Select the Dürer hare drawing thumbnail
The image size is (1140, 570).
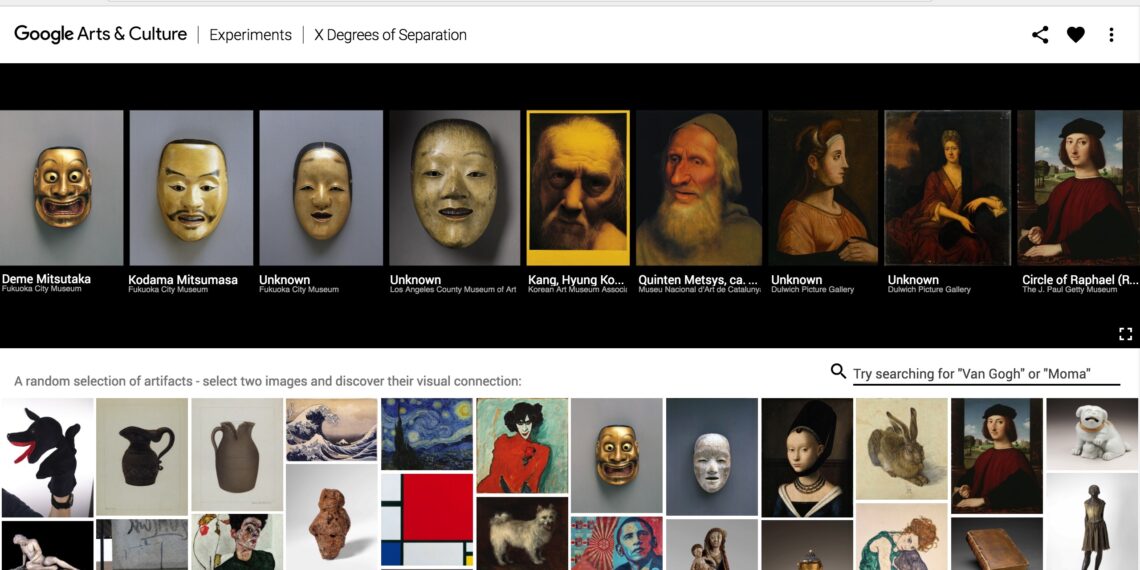coord(900,448)
